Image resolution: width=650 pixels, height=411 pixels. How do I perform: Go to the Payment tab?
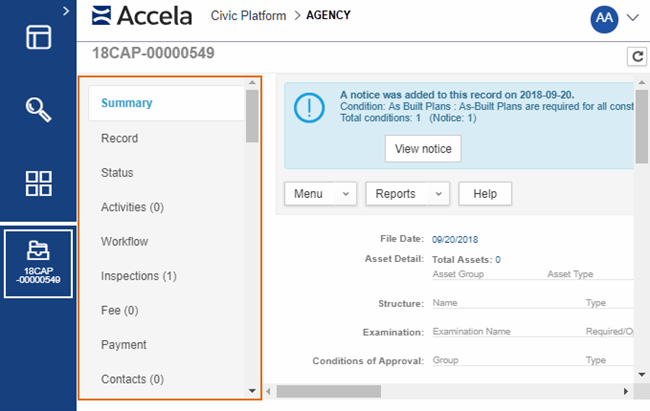123,345
